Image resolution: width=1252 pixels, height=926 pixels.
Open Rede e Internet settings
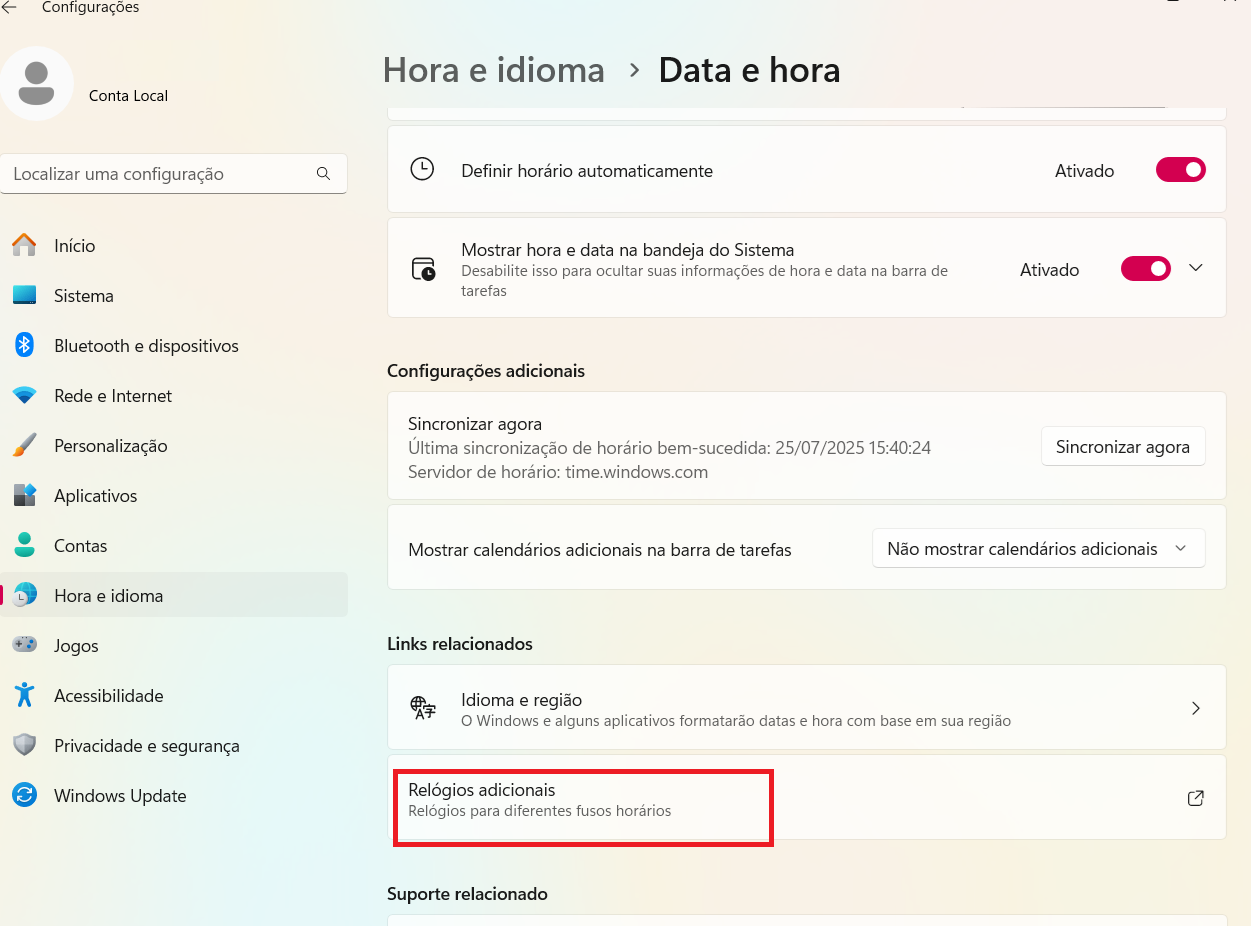pyautogui.click(x=113, y=395)
